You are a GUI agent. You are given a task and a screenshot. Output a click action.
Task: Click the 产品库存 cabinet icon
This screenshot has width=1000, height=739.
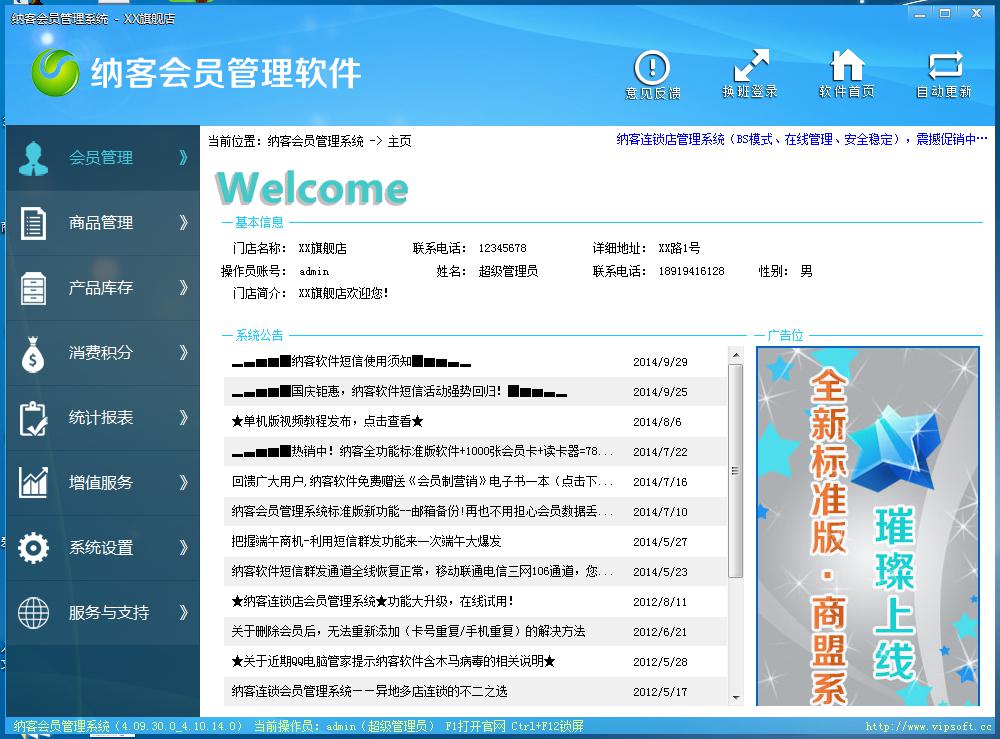coord(33,288)
